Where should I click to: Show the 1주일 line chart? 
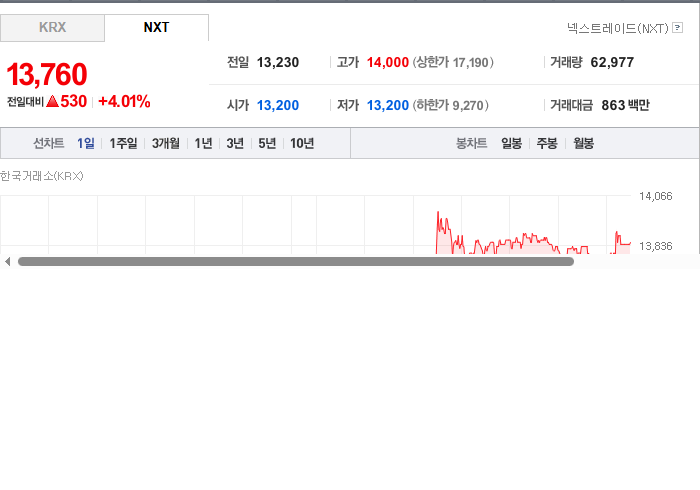click(x=123, y=143)
